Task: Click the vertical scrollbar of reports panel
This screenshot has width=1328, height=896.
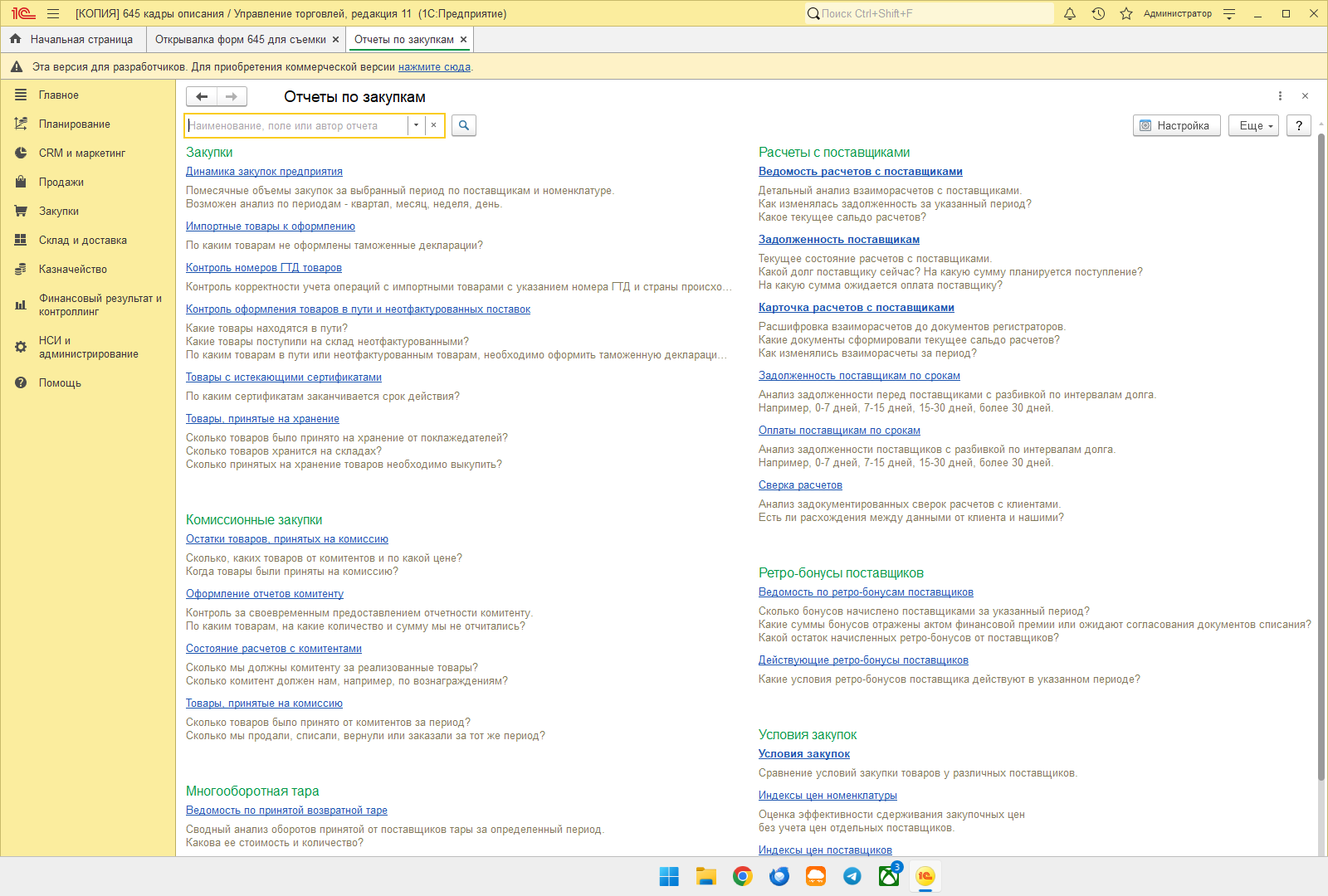Action: click(1321, 456)
